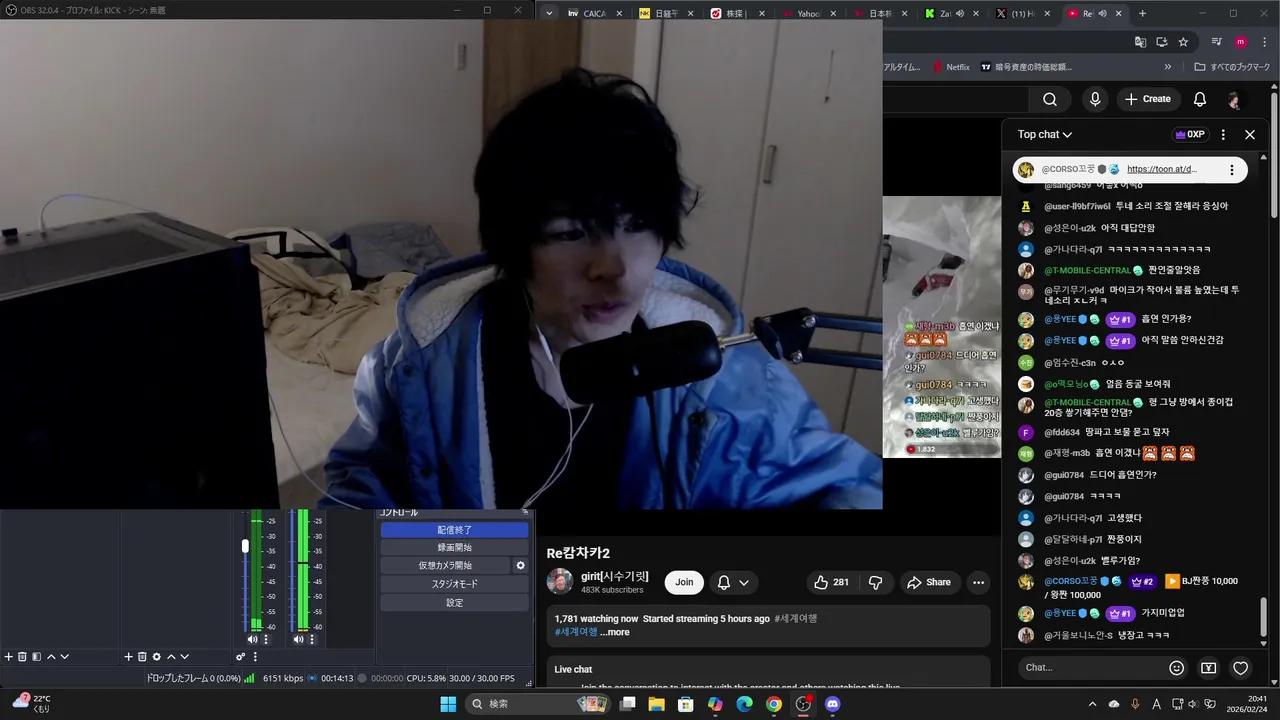Open Windows Start menu

coord(447,704)
